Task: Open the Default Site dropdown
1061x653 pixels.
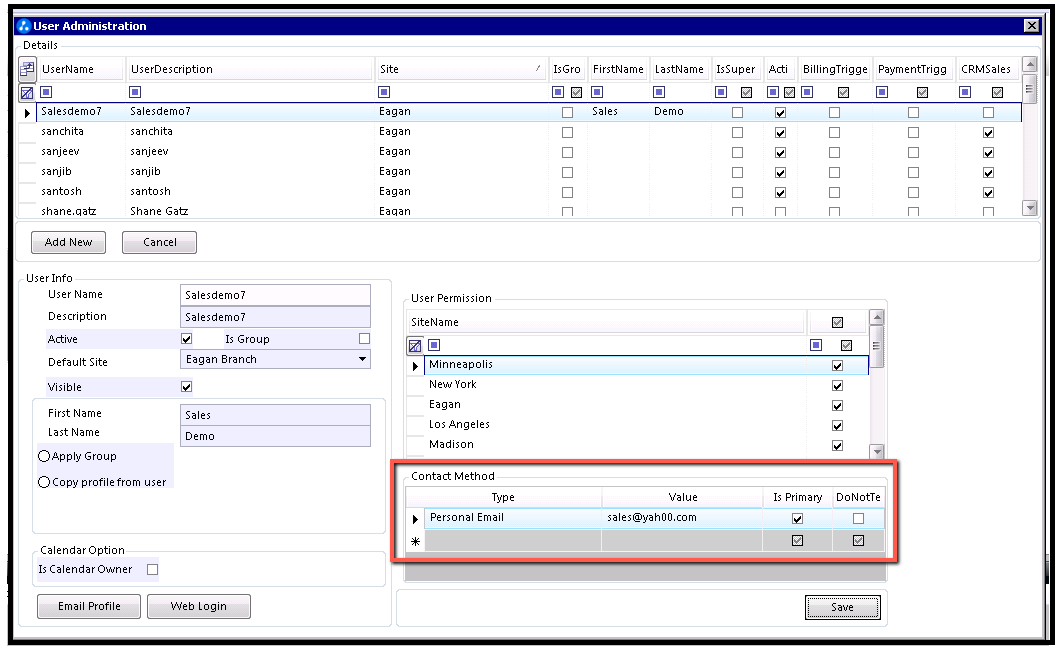Action: pyautogui.click(x=363, y=359)
